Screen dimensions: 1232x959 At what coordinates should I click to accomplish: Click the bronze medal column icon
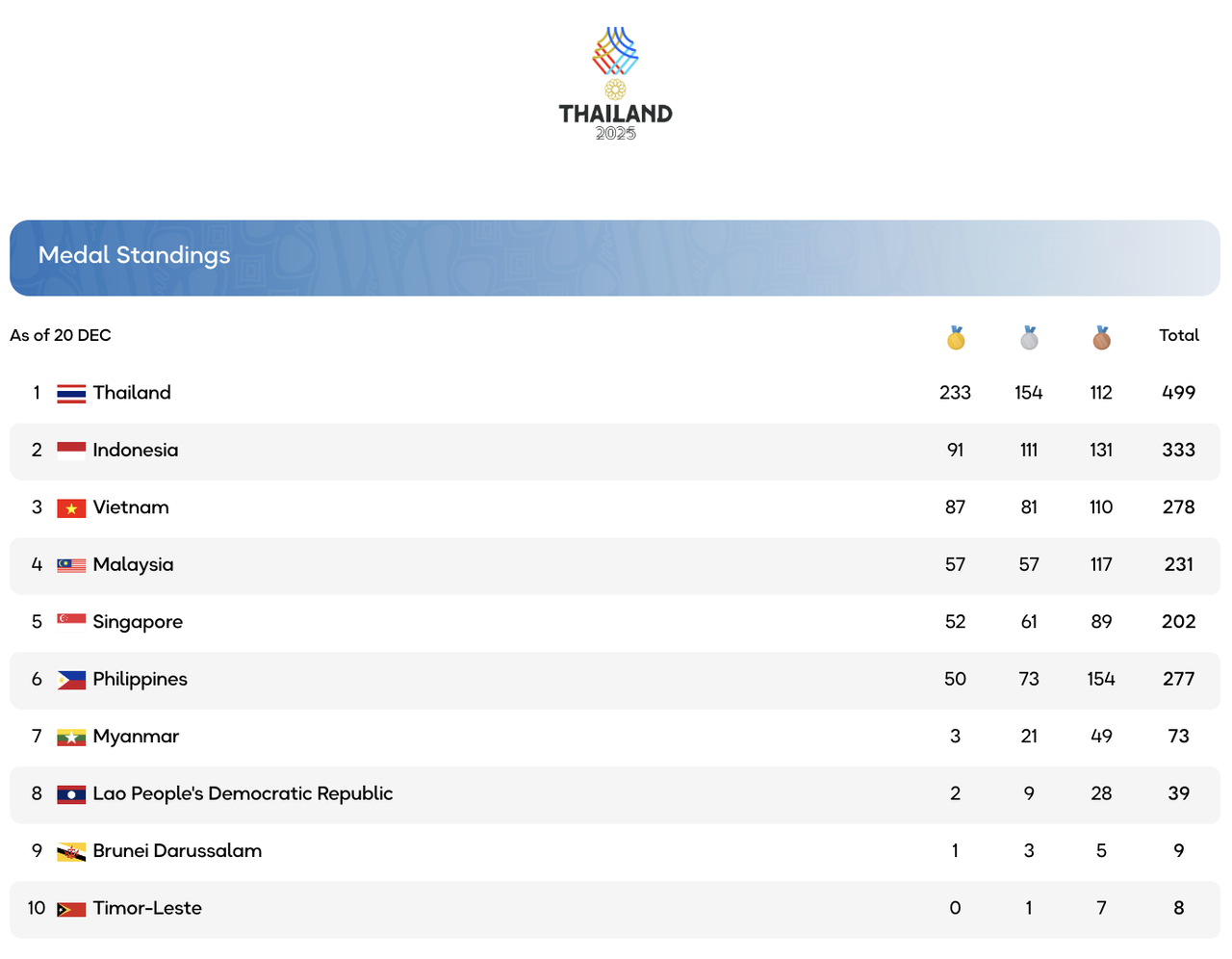point(1102,338)
